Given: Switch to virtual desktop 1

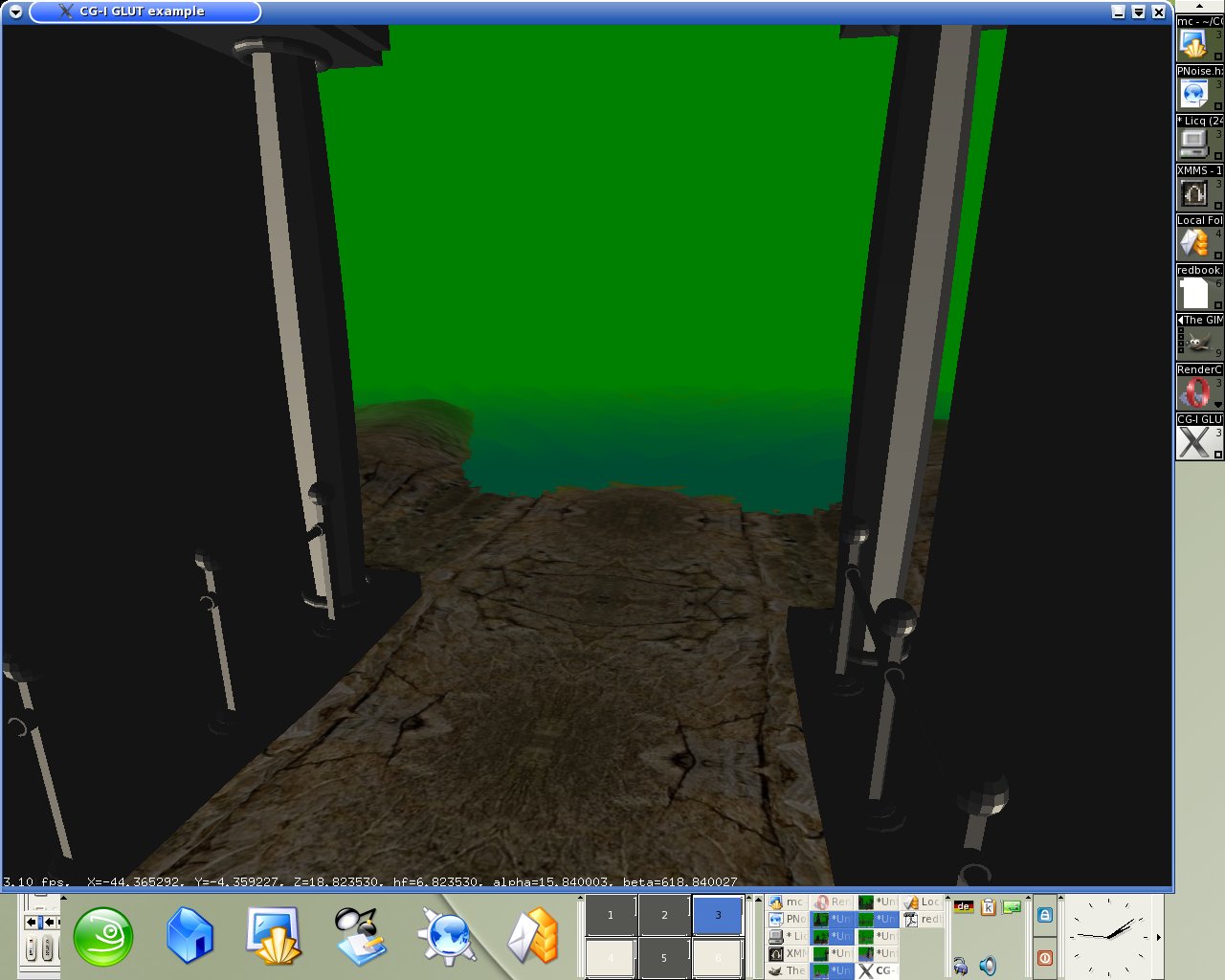Looking at the screenshot, I should pyautogui.click(x=611, y=915).
